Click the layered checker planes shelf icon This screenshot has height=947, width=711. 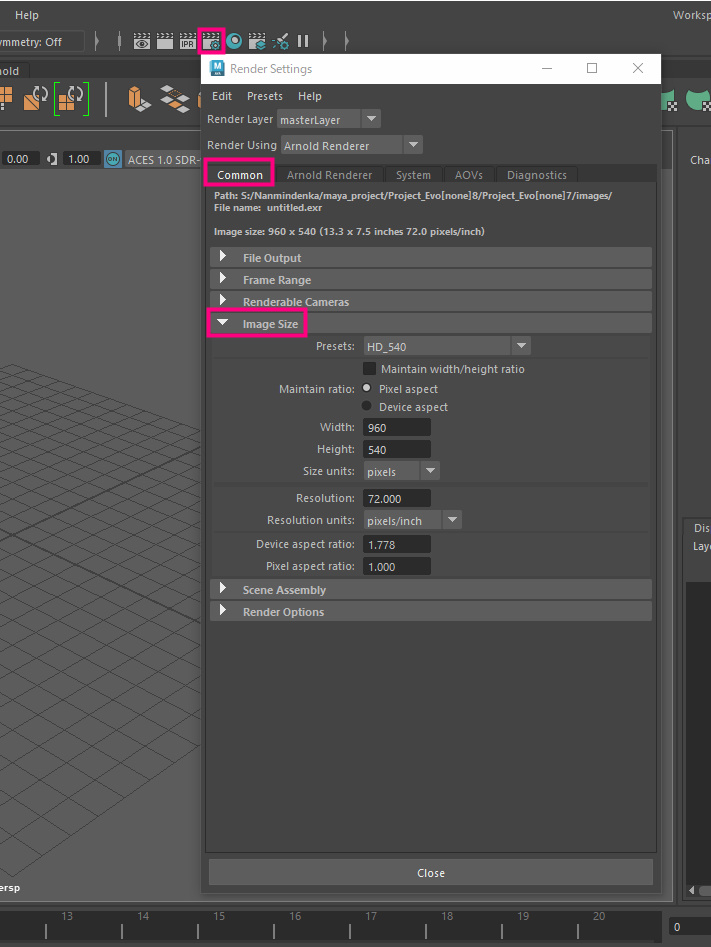tap(175, 98)
